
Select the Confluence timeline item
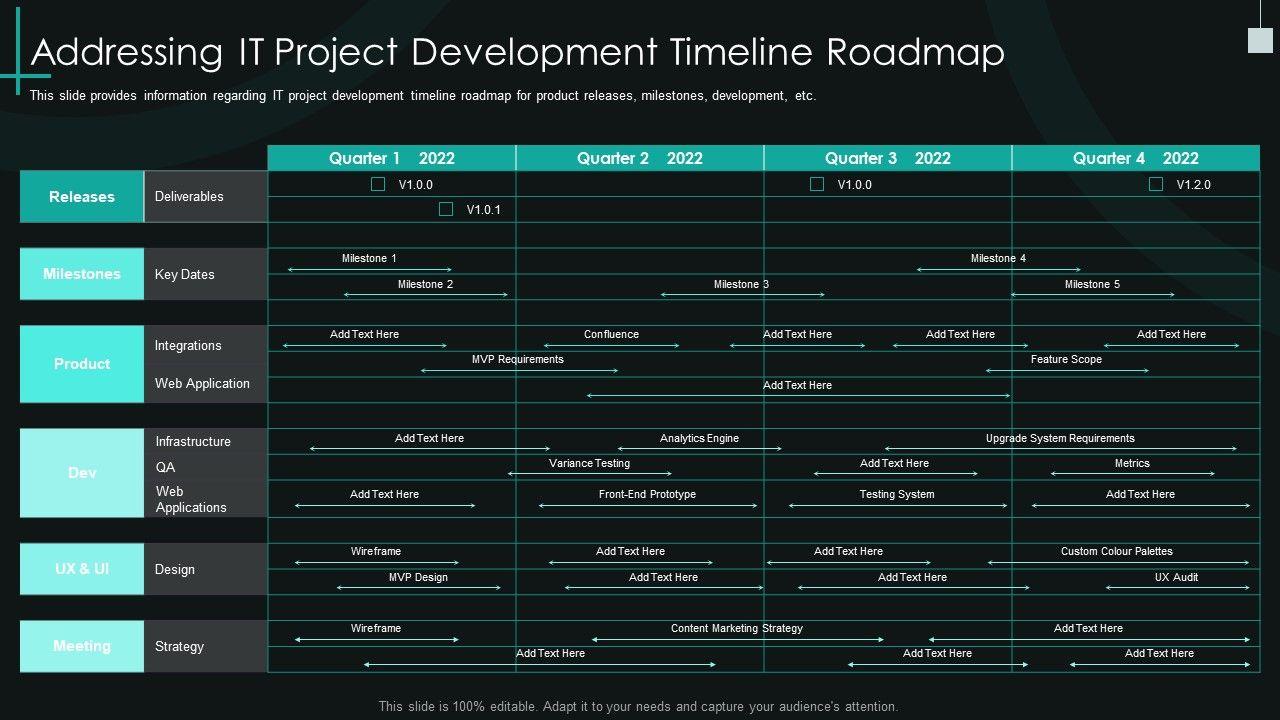(x=611, y=335)
